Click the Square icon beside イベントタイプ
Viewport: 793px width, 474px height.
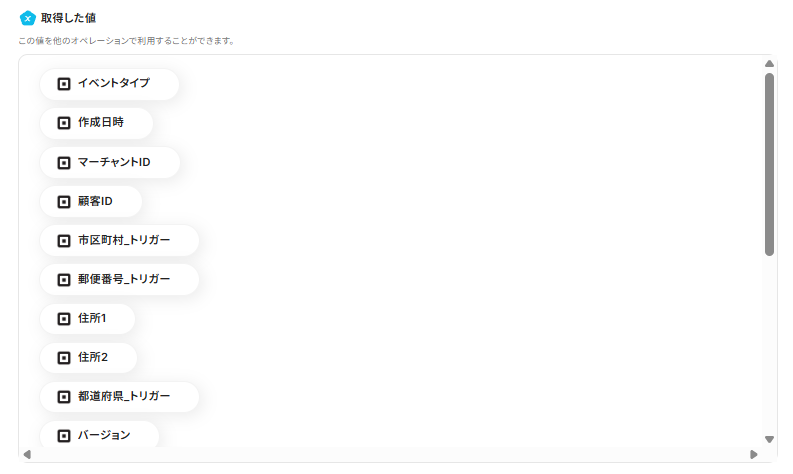click(x=64, y=84)
